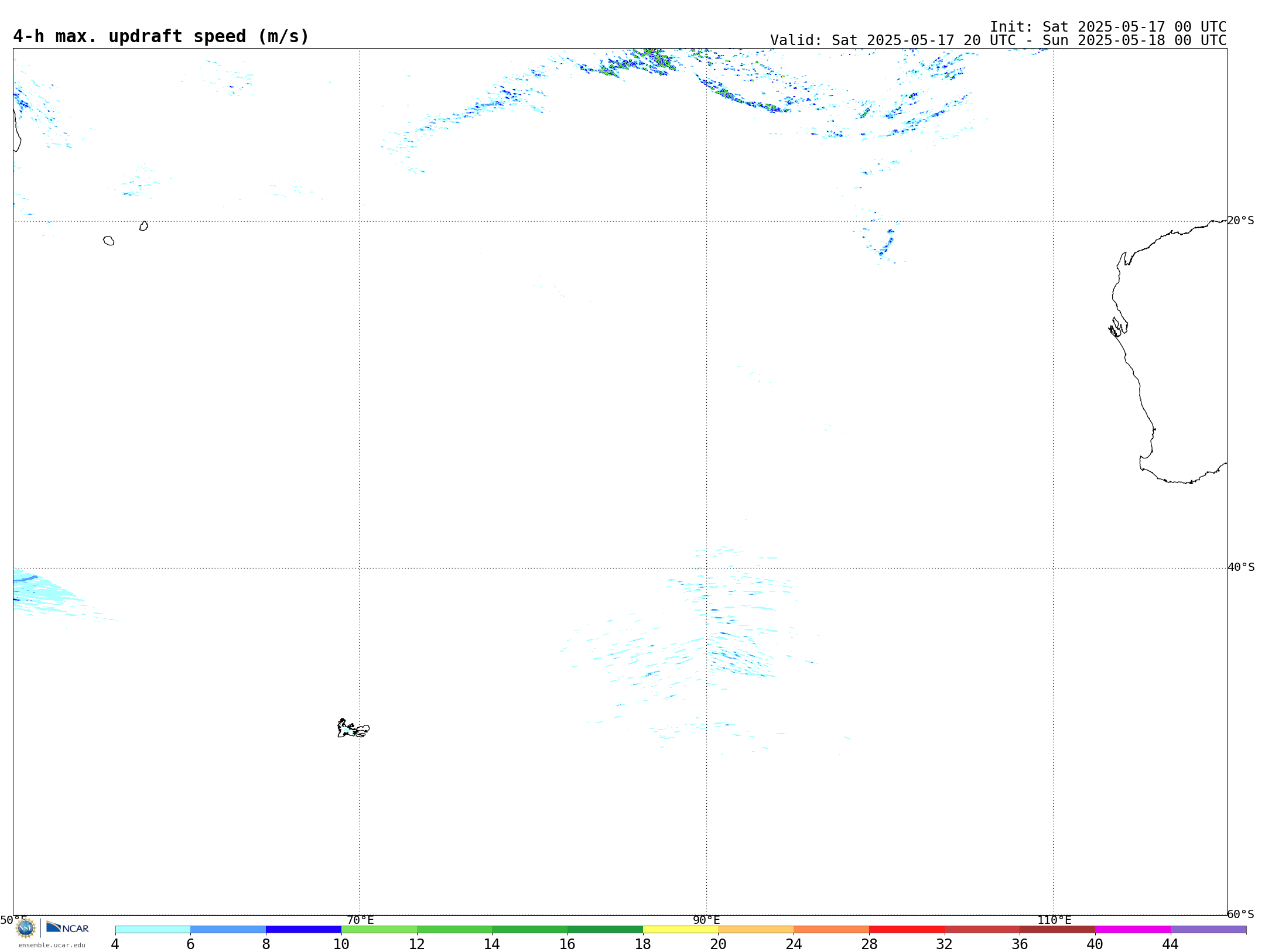Click the dark green 16-18 color swatch
Viewport: 1265px width, 952px height.
(x=605, y=930)
